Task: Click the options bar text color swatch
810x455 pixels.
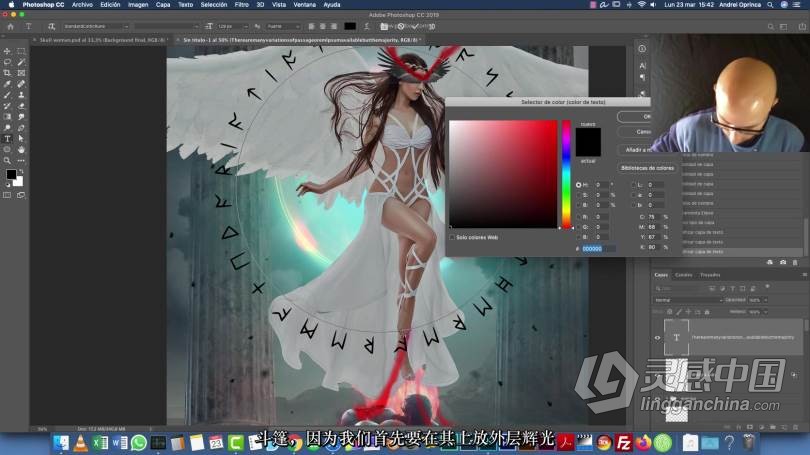Action: click(350, 26)
